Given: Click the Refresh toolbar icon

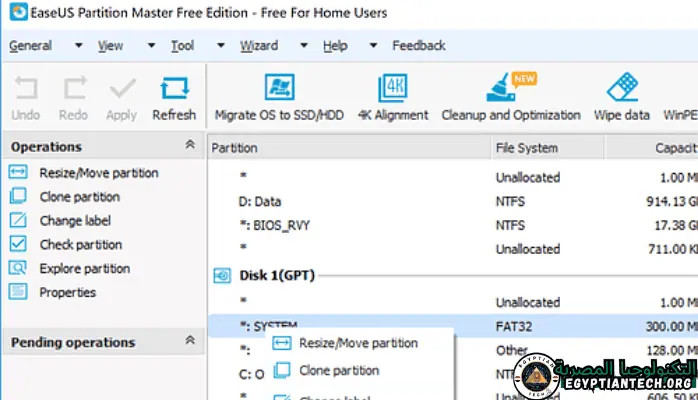Looking at the screenshot, I should tap(174, 98).
